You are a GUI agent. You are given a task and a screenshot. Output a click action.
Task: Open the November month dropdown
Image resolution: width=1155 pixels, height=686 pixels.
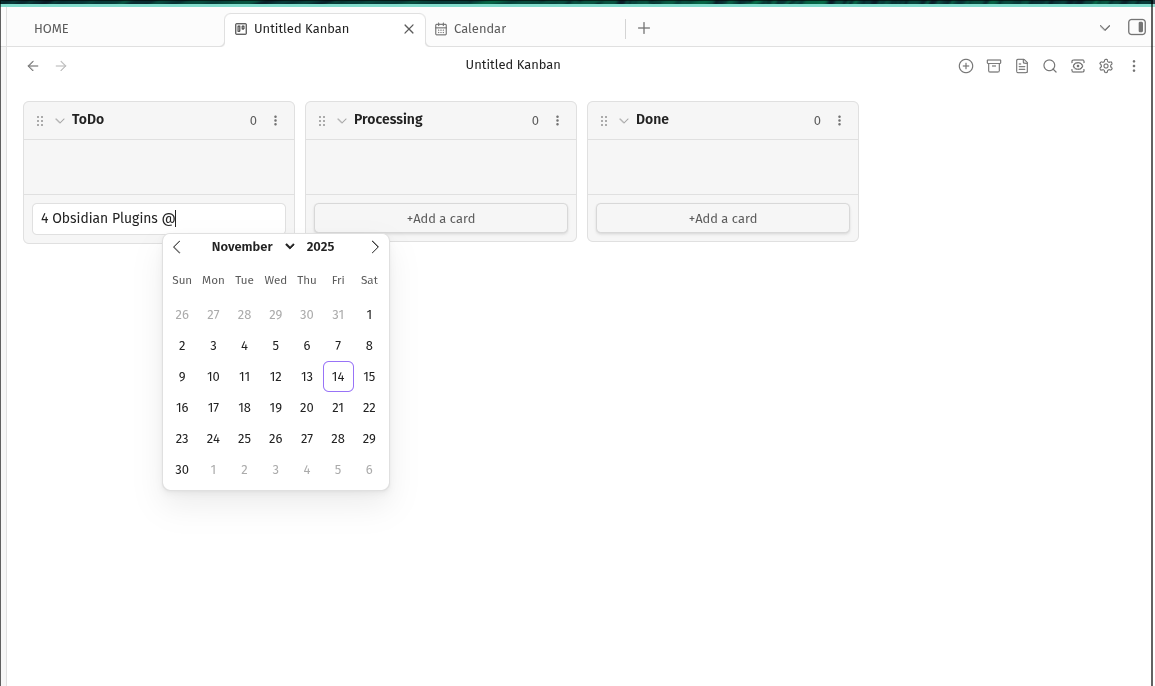pyautogui.click(x=253, y=247)
